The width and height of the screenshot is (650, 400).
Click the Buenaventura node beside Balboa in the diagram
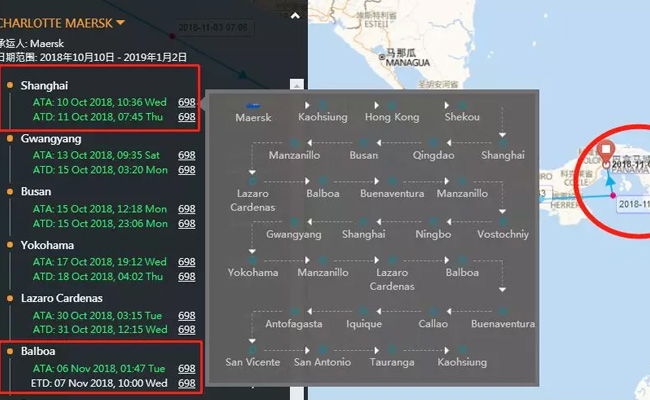click(x=392, y=181)
